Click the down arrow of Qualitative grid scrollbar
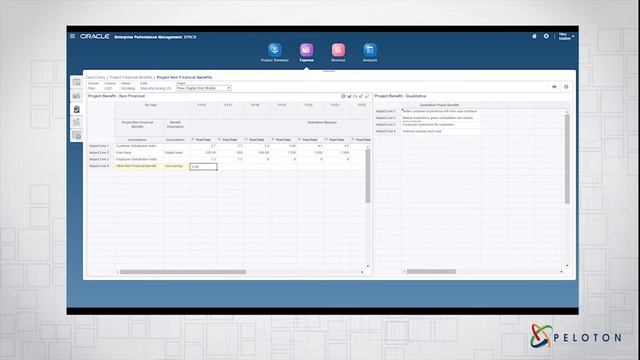 click(567, 266)
